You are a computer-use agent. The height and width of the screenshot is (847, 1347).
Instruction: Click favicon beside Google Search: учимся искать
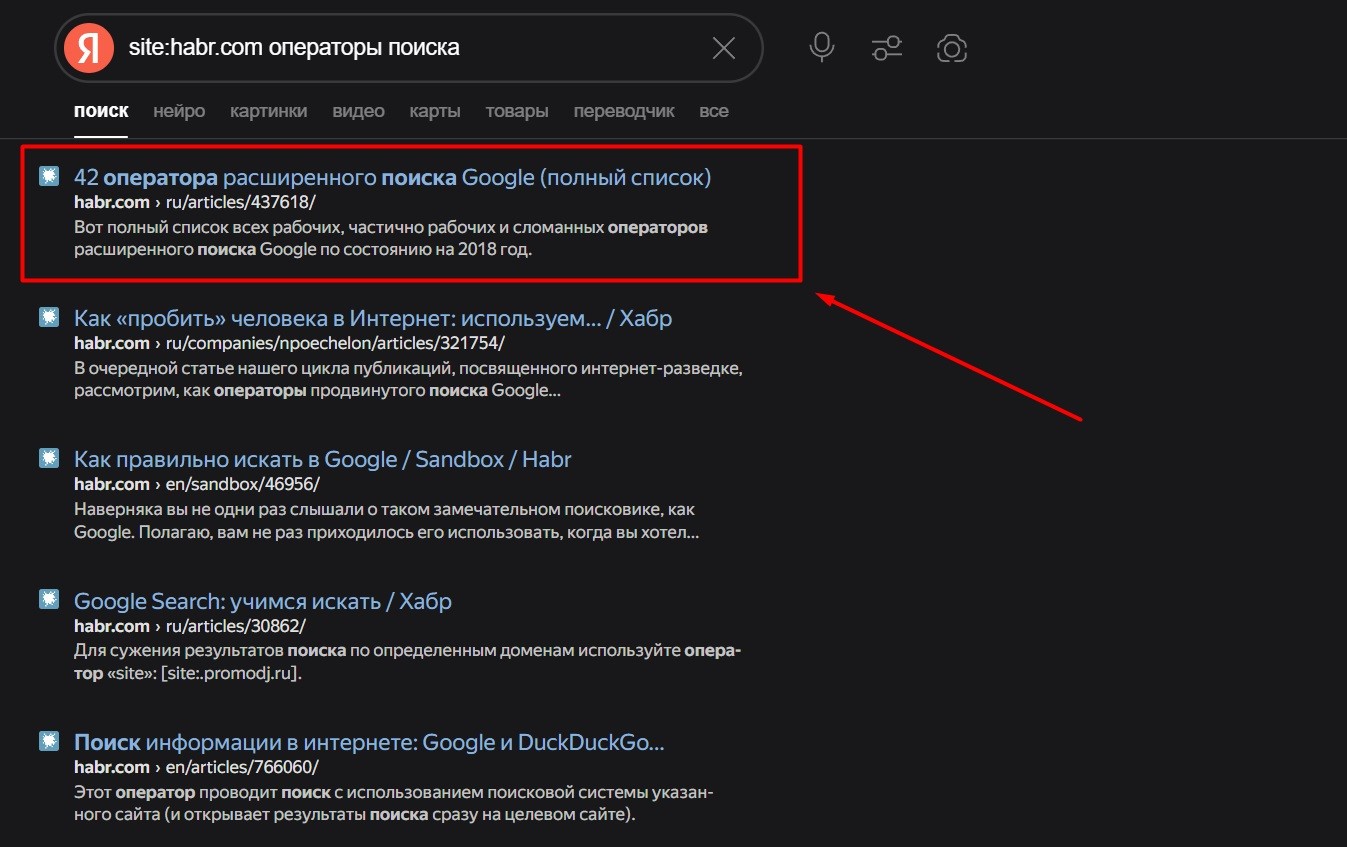[49, 600]
